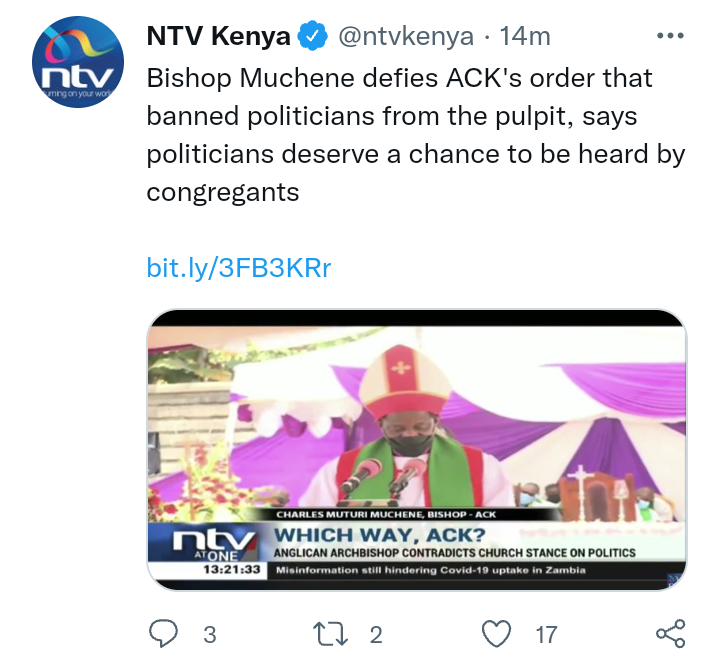Click the reply speech bubble icon
This screenshot has height=667, width=720.
163,633
